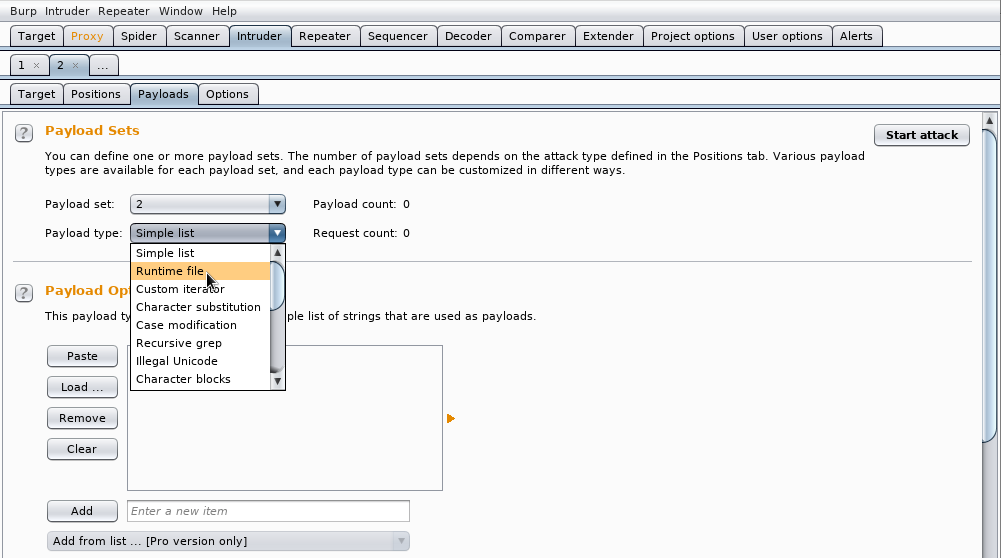Viewport: 1001px width, 558px height.
Task: Switch to the User options tab
Action: tap(787, 36)
